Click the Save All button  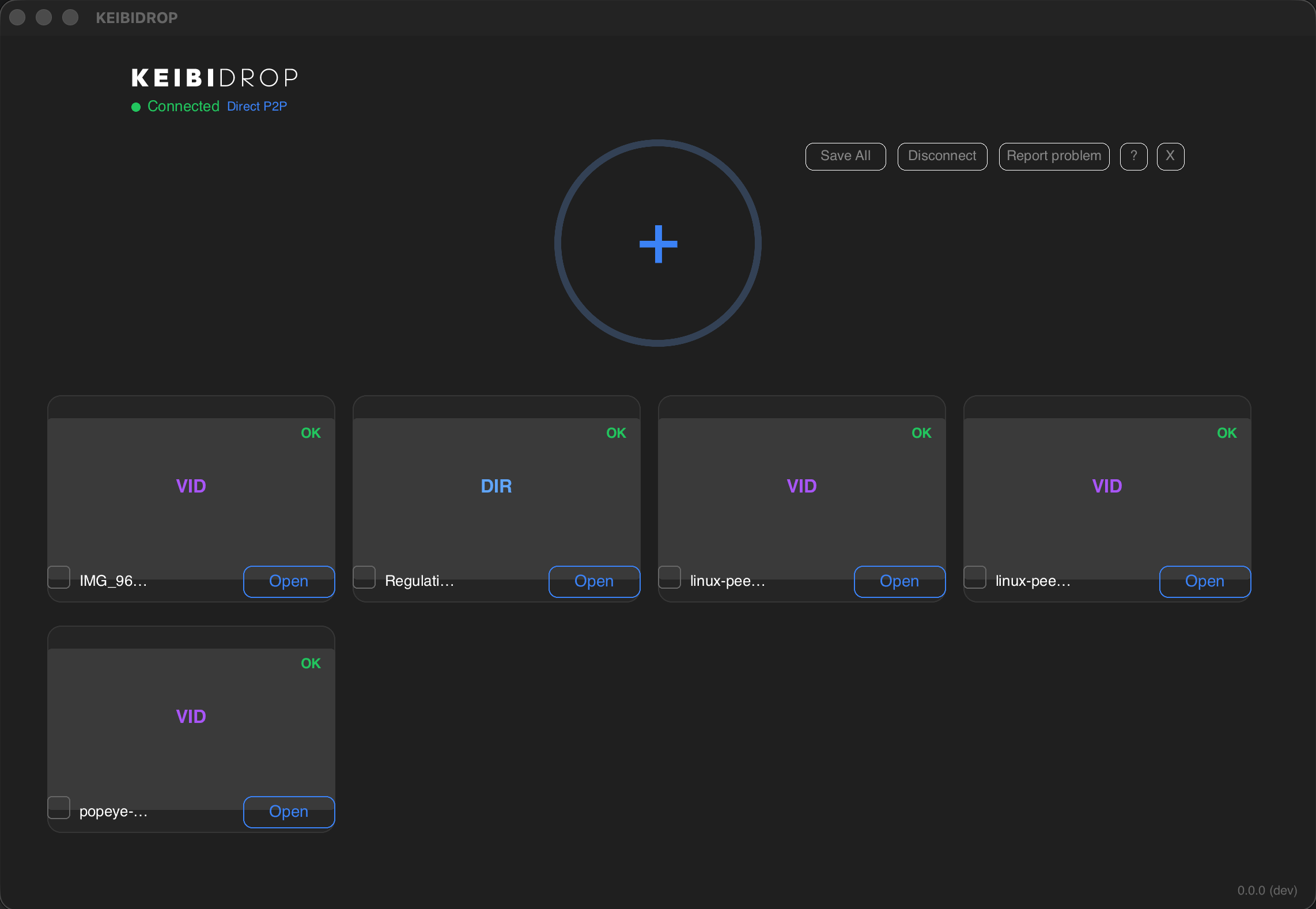845,156
